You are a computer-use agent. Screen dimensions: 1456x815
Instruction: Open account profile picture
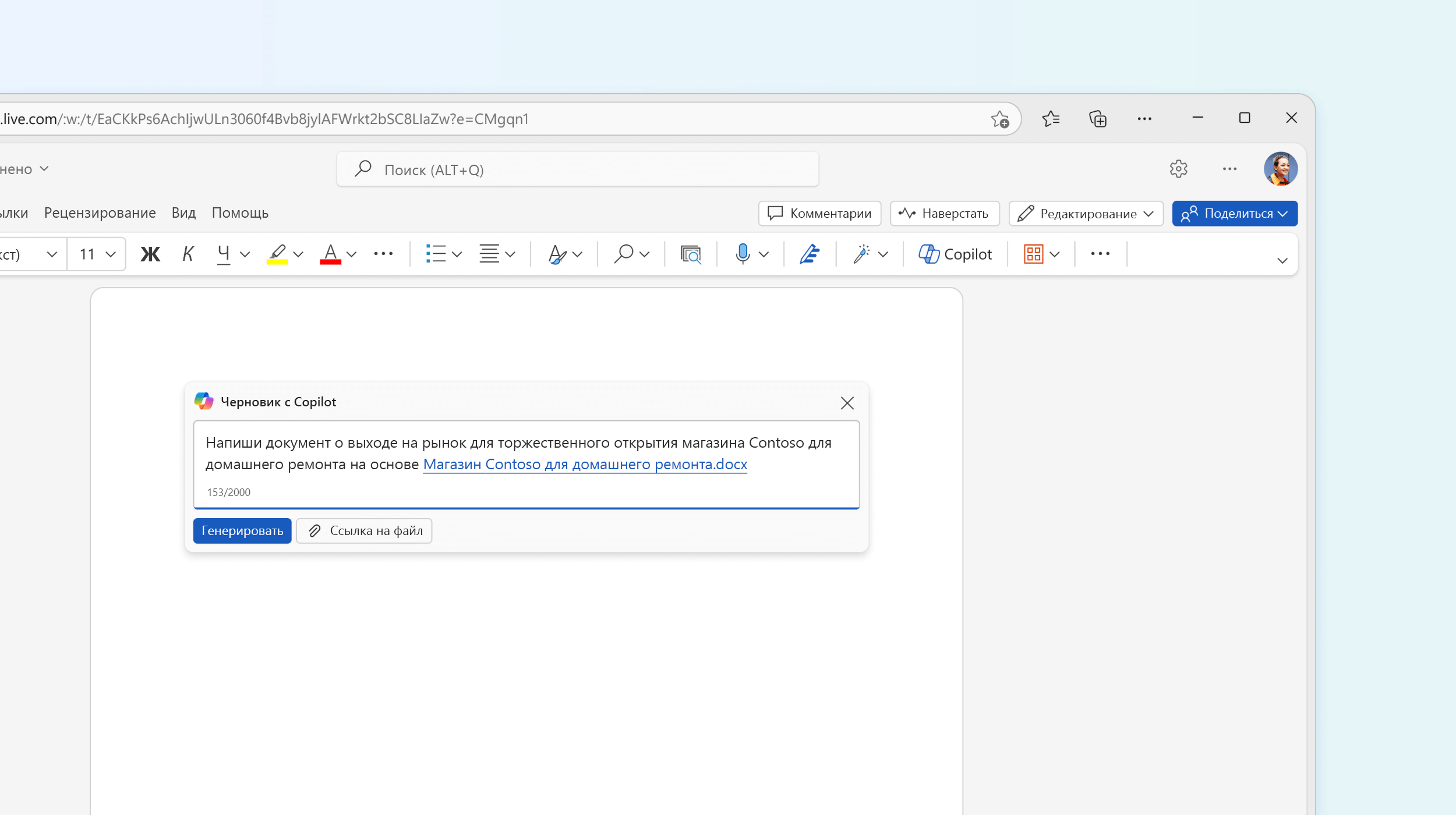point(1280,169)
